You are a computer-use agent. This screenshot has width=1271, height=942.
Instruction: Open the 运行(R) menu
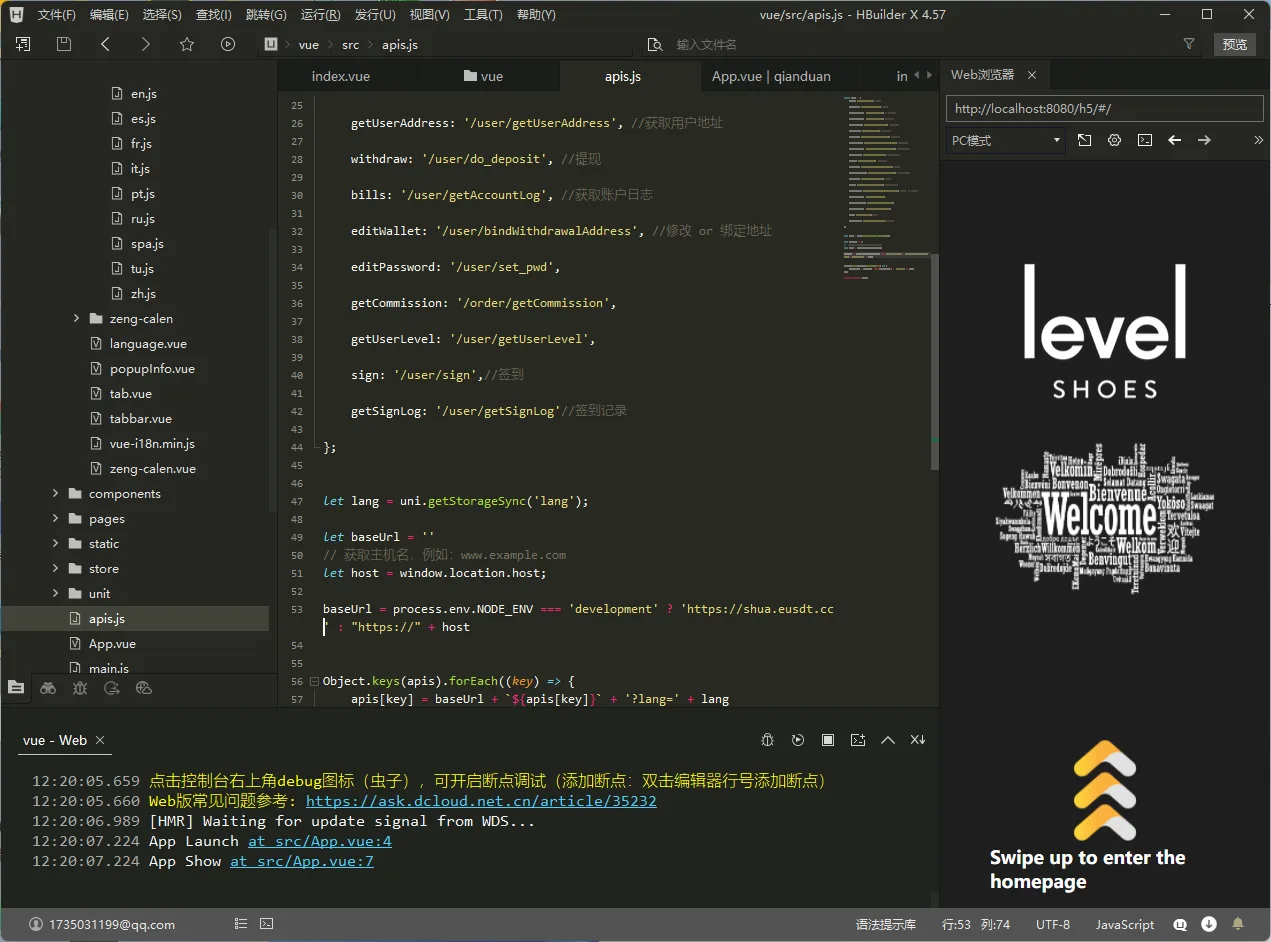[320, 15]
